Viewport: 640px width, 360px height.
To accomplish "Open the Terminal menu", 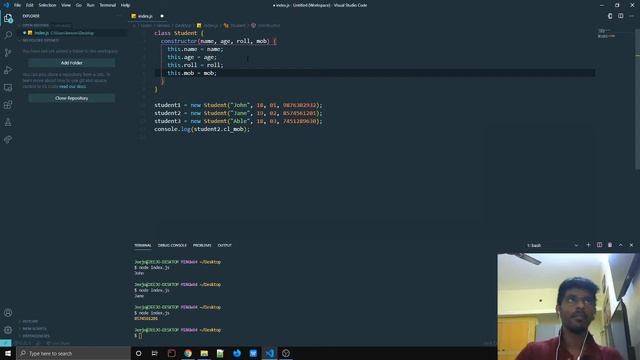I will (108, 5).
